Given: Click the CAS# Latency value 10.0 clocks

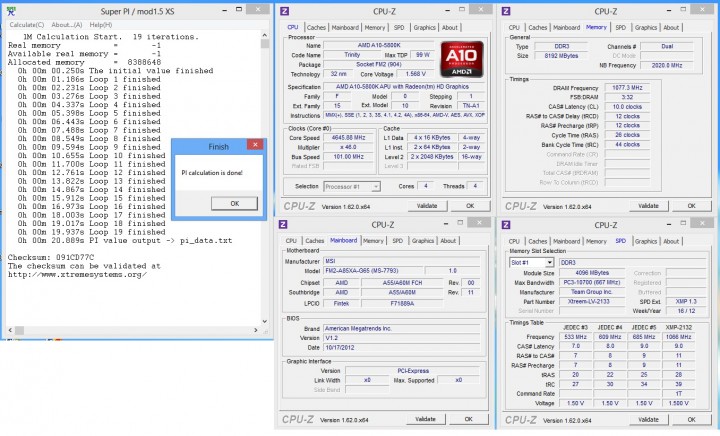Looking at the screenshot, I should (x=627, y=106).
